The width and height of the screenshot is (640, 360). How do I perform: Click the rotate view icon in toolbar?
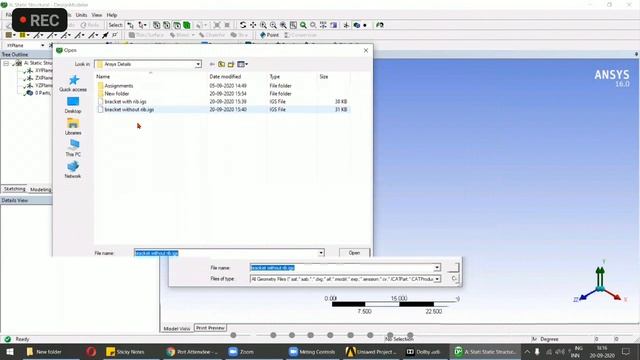point(243,25)
